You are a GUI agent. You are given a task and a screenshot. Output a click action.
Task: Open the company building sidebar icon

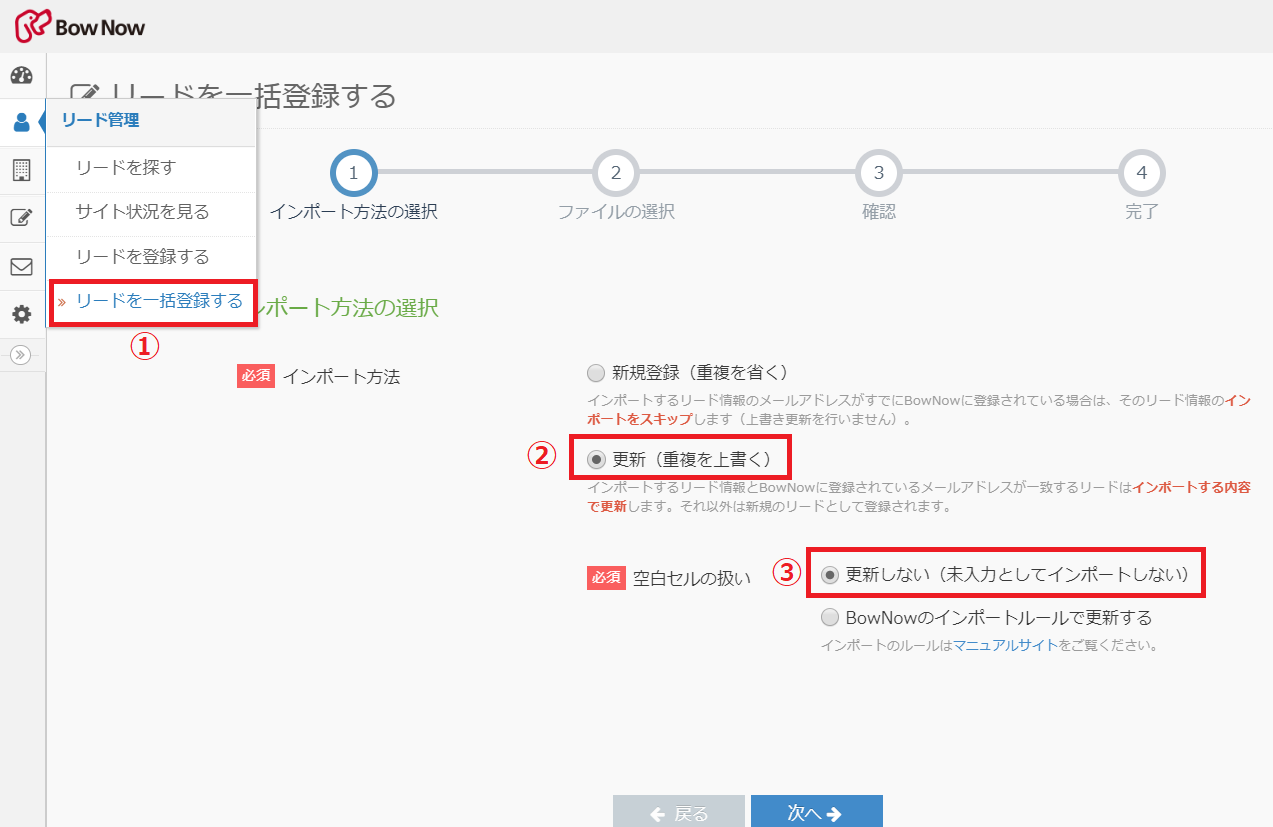[x=22, y=170]
